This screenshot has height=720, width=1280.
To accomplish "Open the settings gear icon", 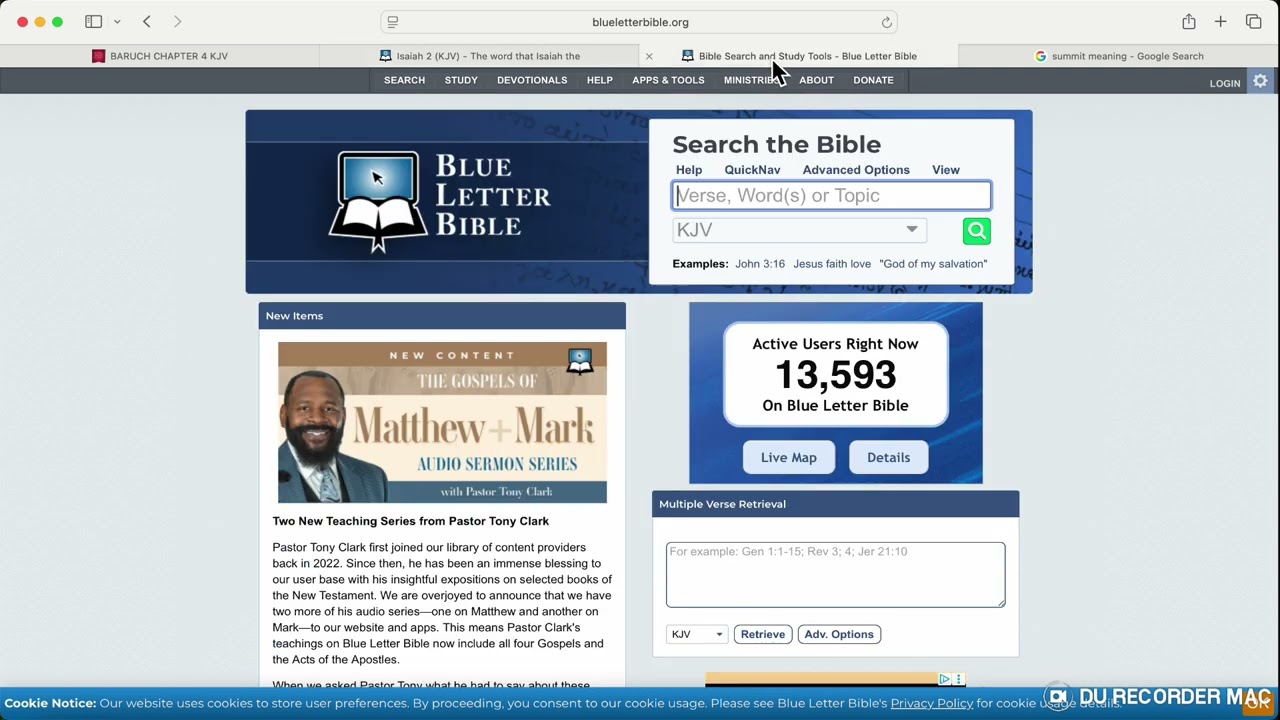I will [x=1260, y=81].
